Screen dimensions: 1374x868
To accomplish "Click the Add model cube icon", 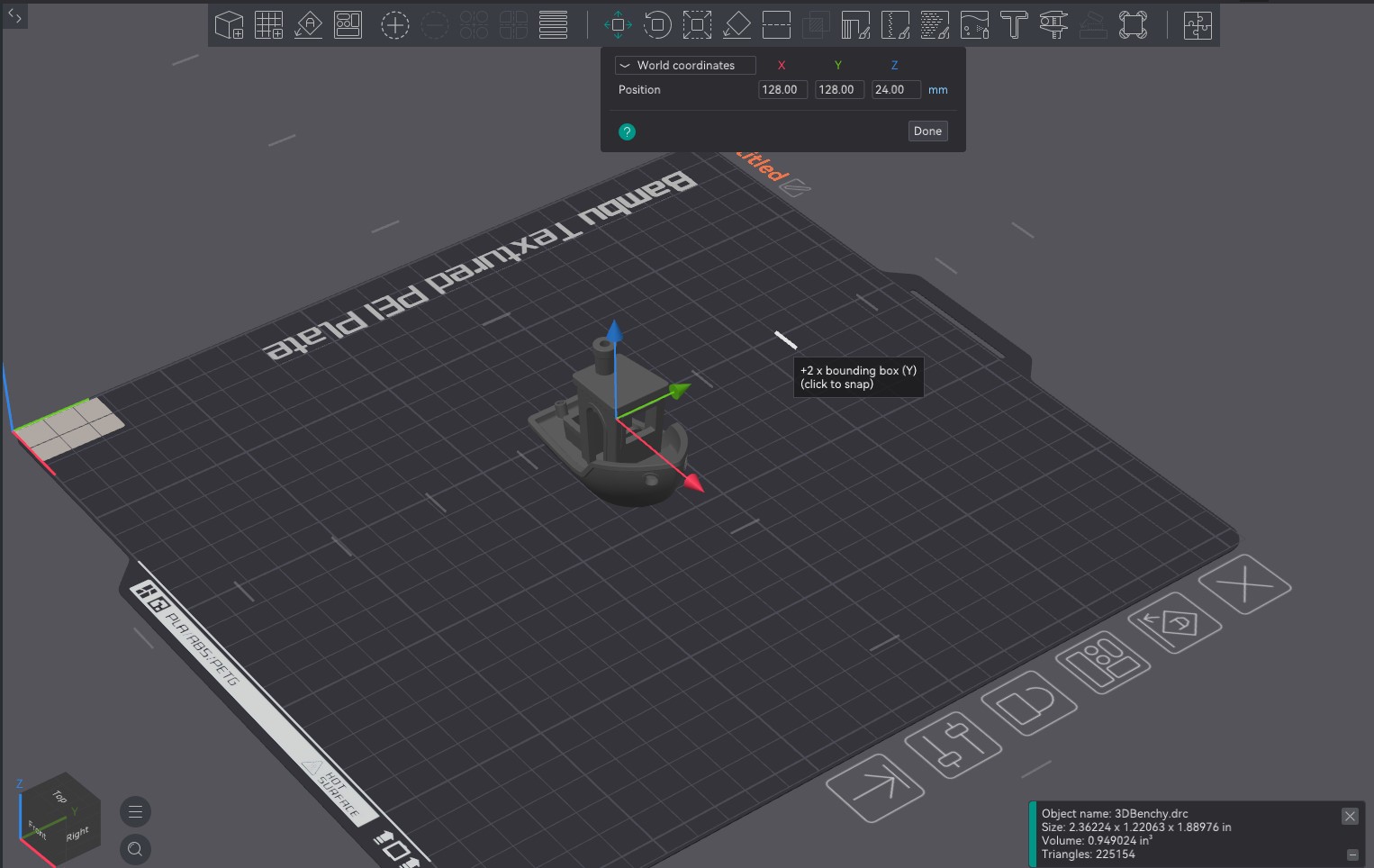I will (x=229, y=24).
